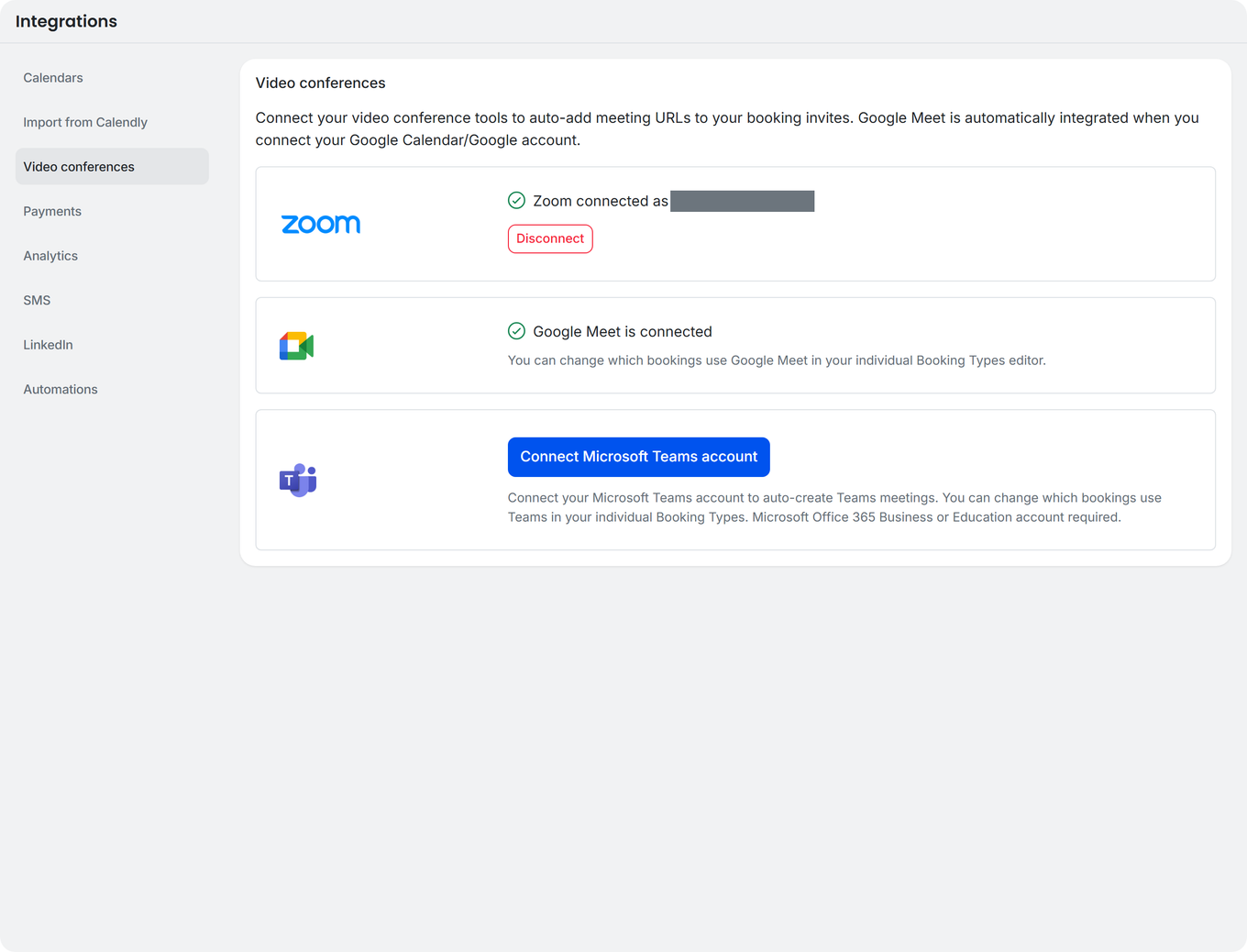Click the 'Google Meet is connected' text
Viewport: 1247px width, 952px height.
pyautogui.click(x=623, y=332)
